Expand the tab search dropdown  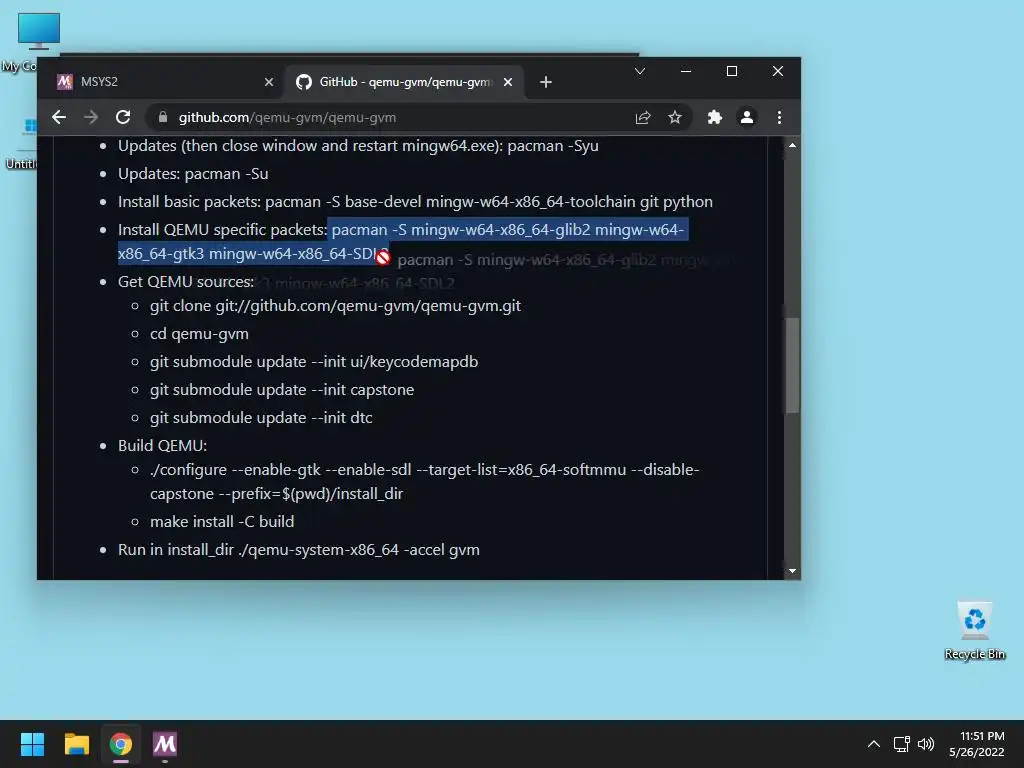click(x=640, y=71)
